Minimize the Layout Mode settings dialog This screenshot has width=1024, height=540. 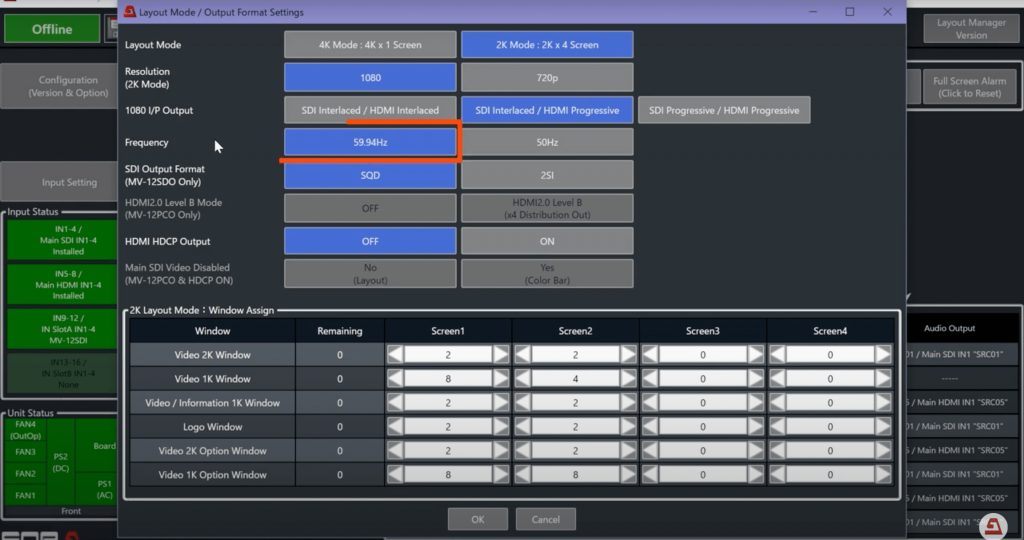click(x=813, y=12)
